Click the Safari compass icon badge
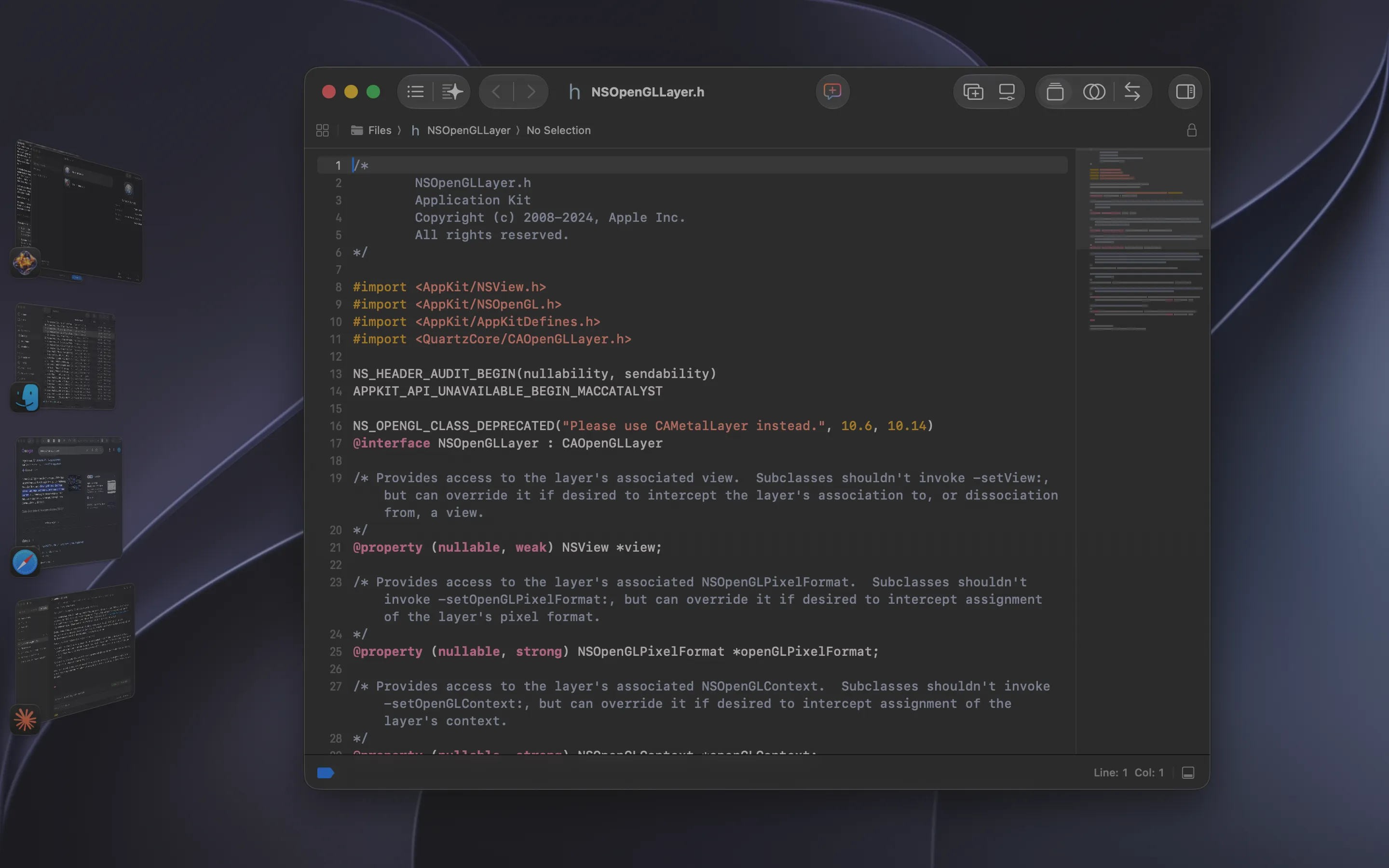The image size is (1389, 868). click(x=25, y=562)
